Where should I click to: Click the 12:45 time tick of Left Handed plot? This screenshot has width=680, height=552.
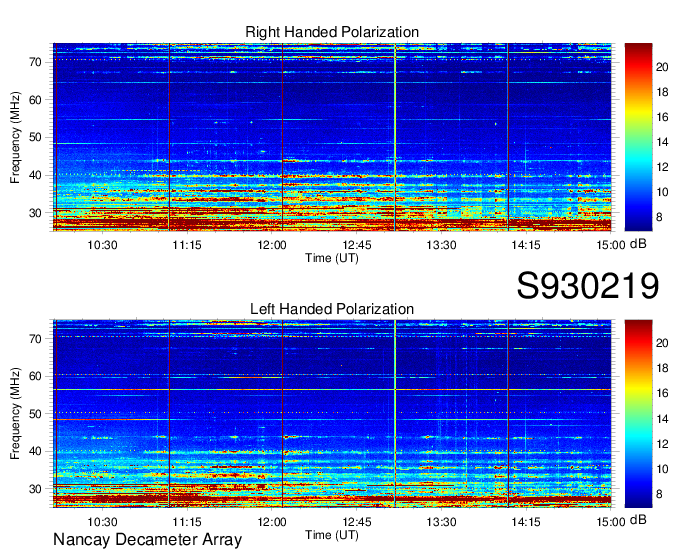(357, 522)
